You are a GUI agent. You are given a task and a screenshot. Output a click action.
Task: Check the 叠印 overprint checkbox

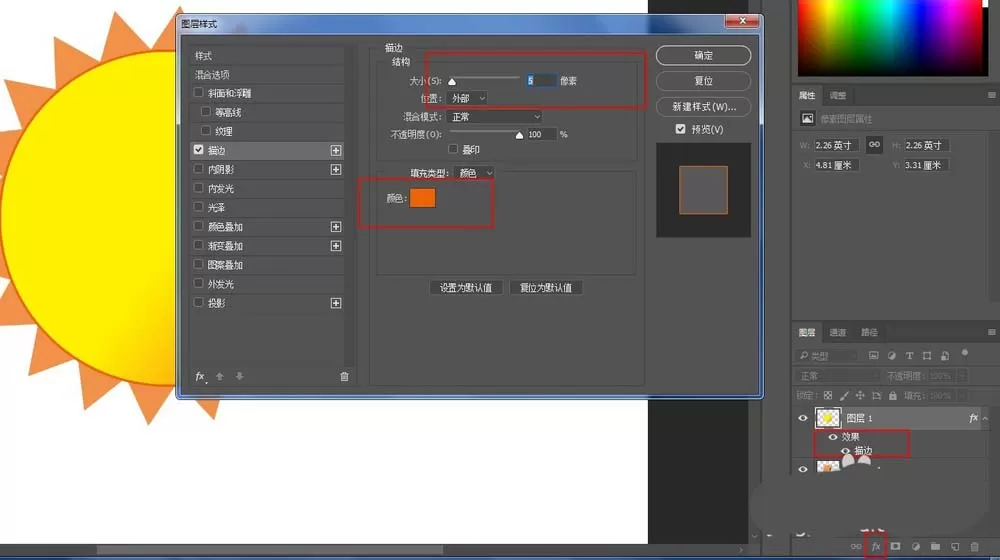(453, 149)
